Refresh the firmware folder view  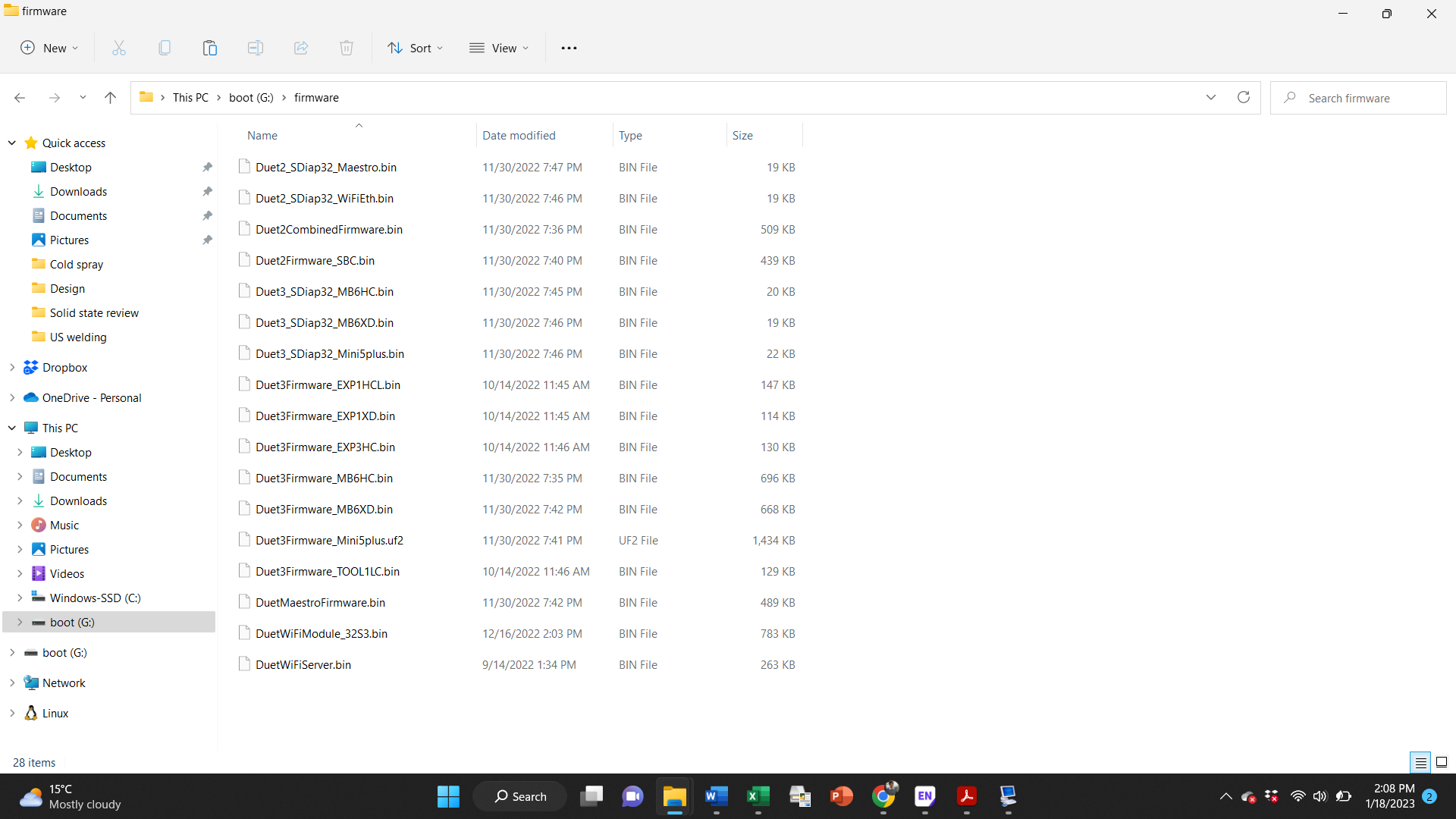pos(1244,97)
